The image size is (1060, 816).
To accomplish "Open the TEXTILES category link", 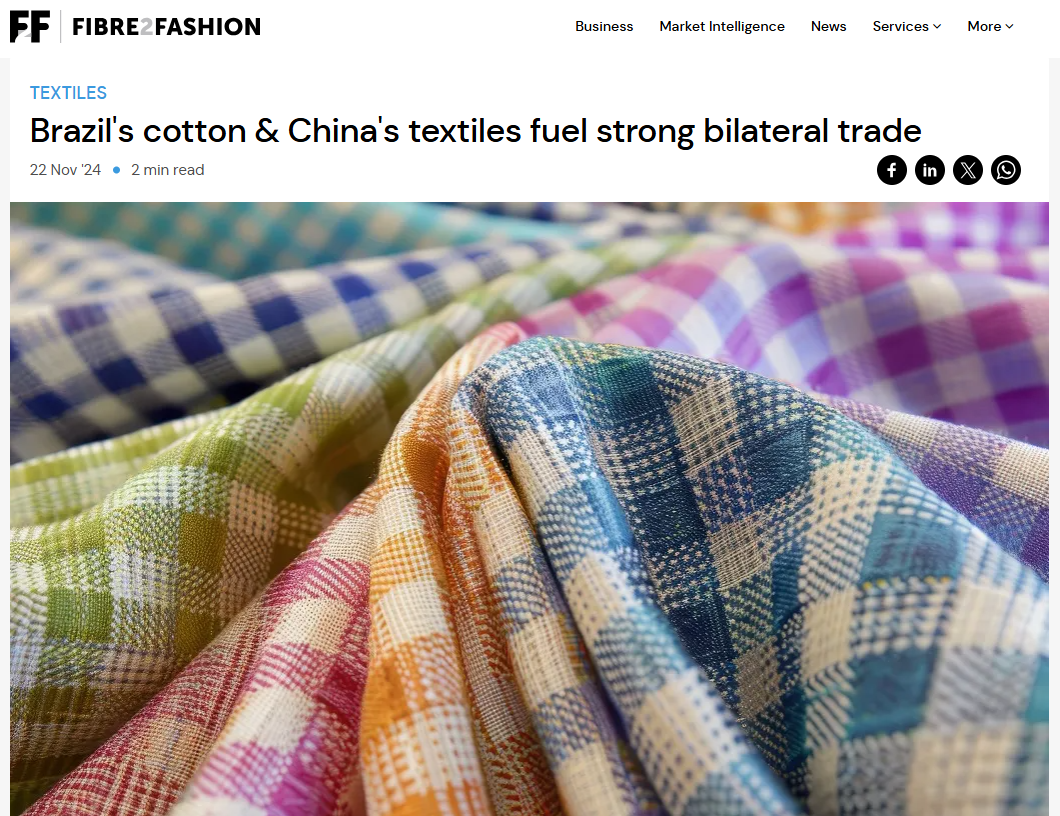I will (68, 93).
